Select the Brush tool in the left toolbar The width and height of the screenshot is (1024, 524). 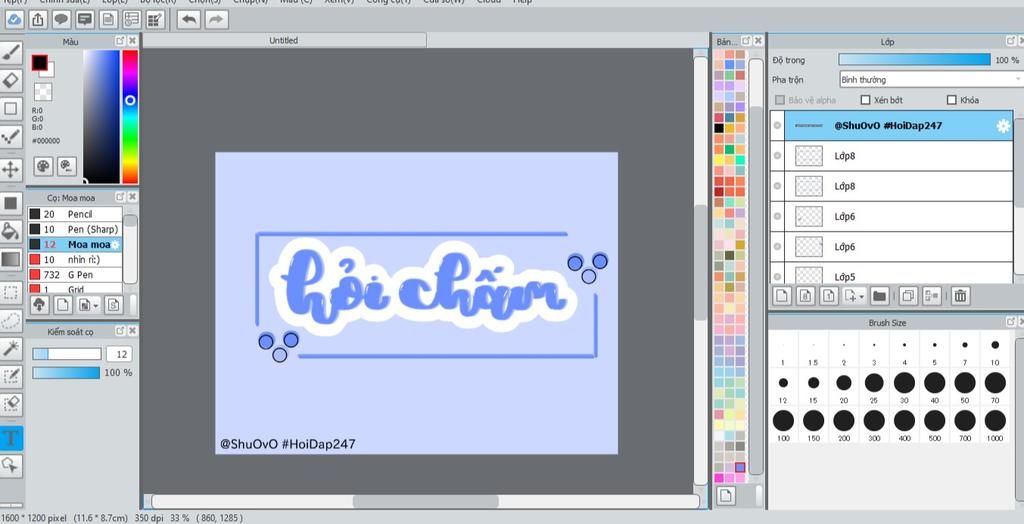point(11,52)
